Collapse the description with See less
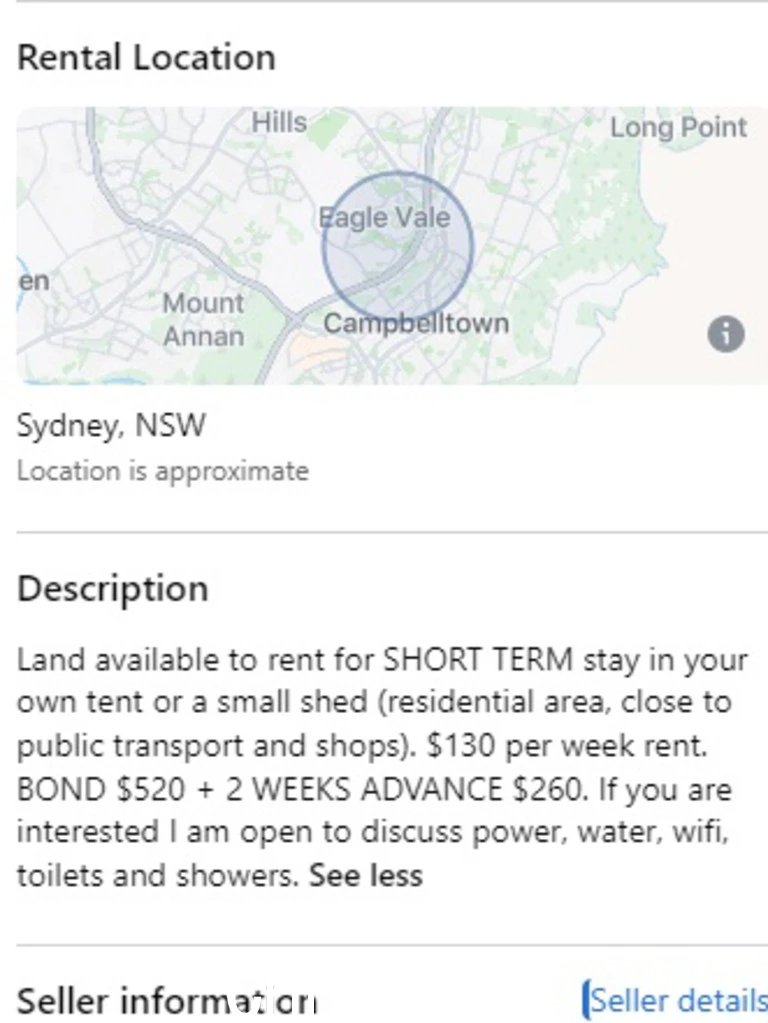768x1023 pixels. (365, 875)
